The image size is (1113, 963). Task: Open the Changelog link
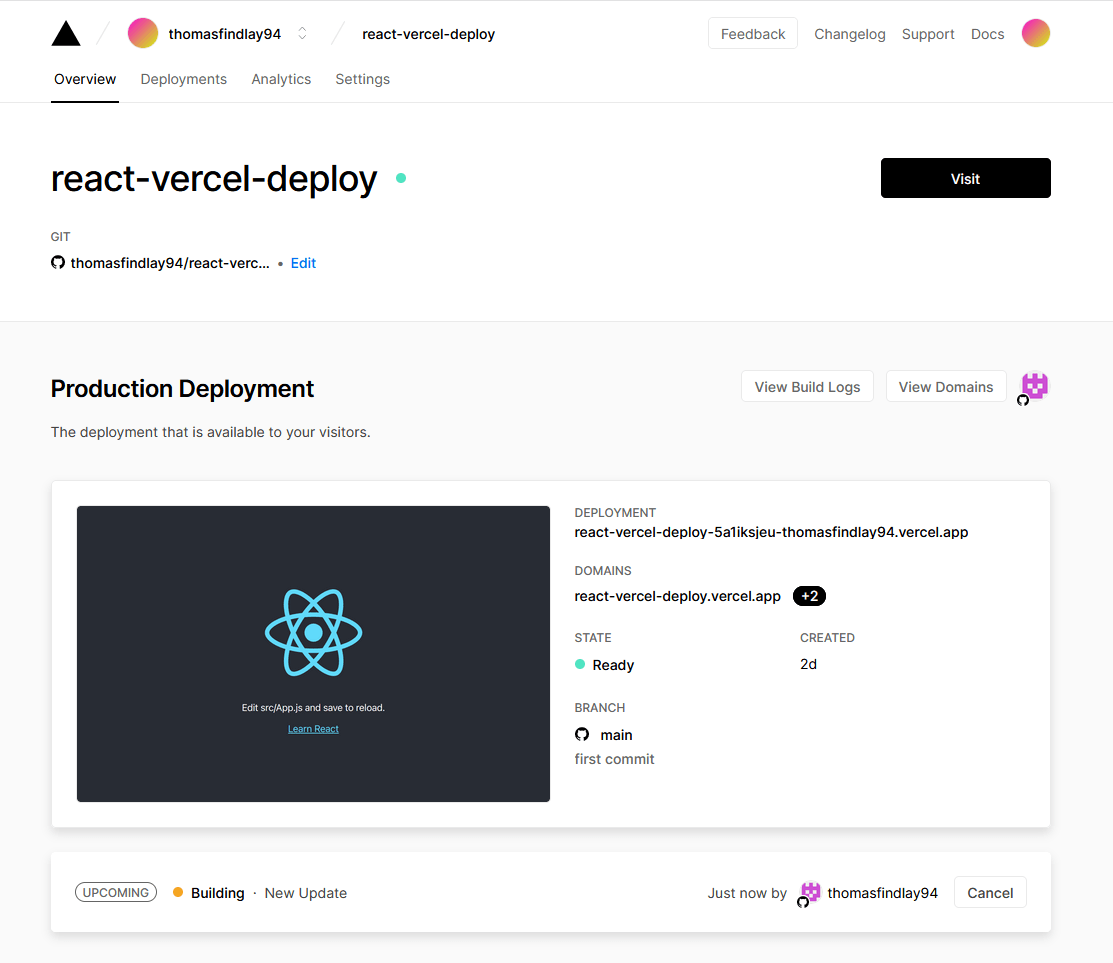850,34
